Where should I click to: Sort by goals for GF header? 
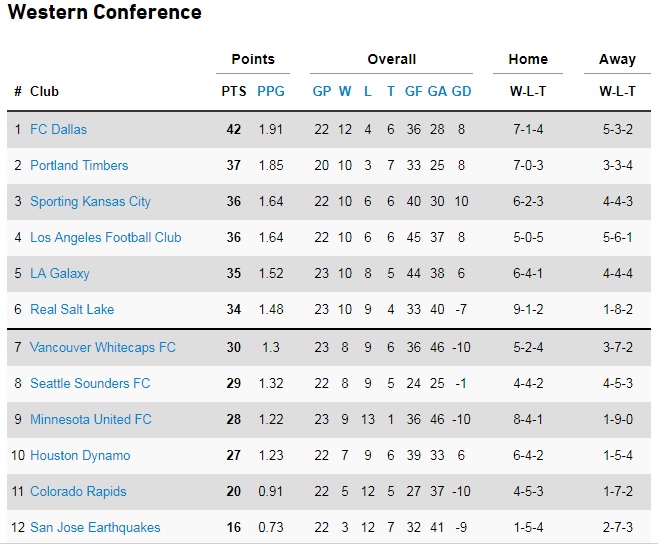click(414, 91)
